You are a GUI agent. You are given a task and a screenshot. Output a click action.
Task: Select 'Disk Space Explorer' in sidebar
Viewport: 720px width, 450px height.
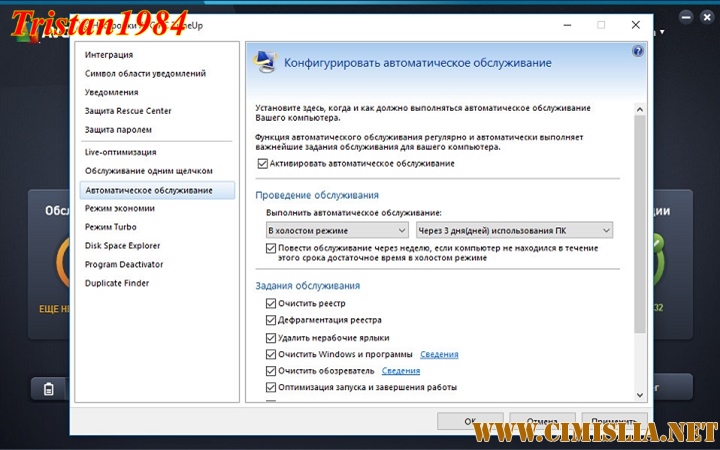(122, 246)
